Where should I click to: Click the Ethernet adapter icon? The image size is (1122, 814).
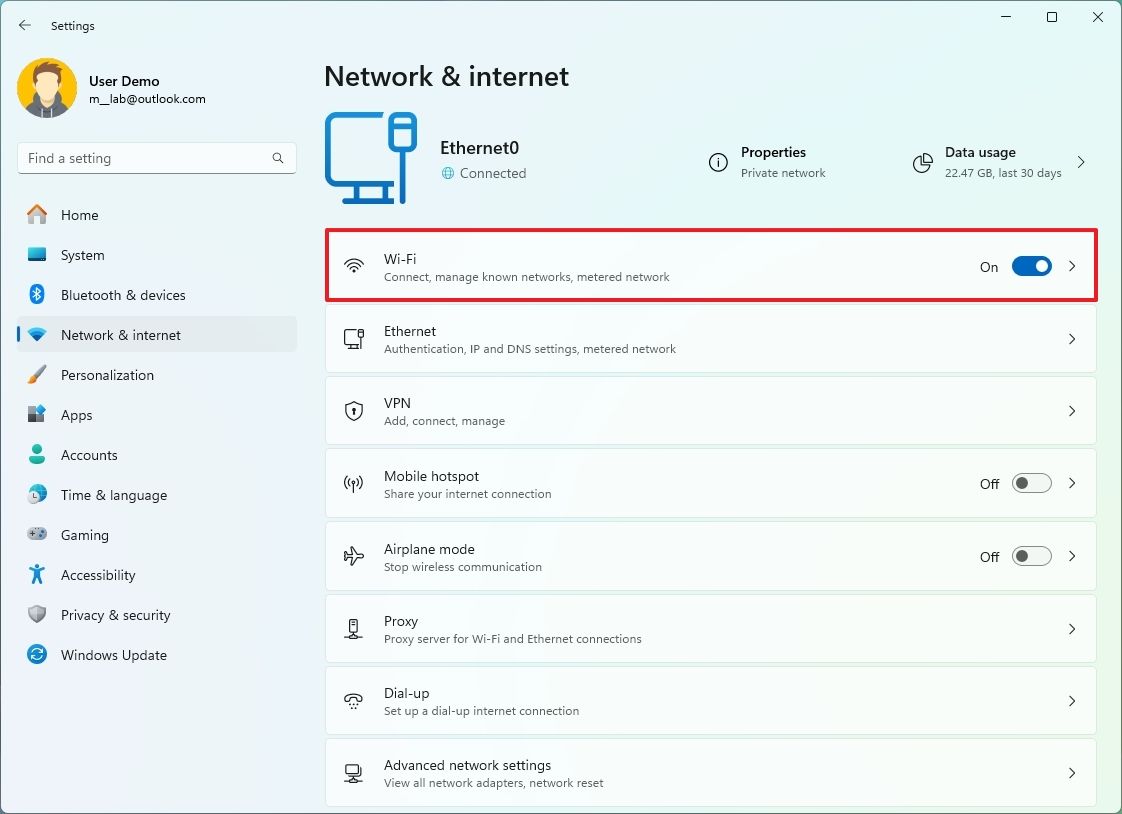pyautogui.click(x=354, y=338)
